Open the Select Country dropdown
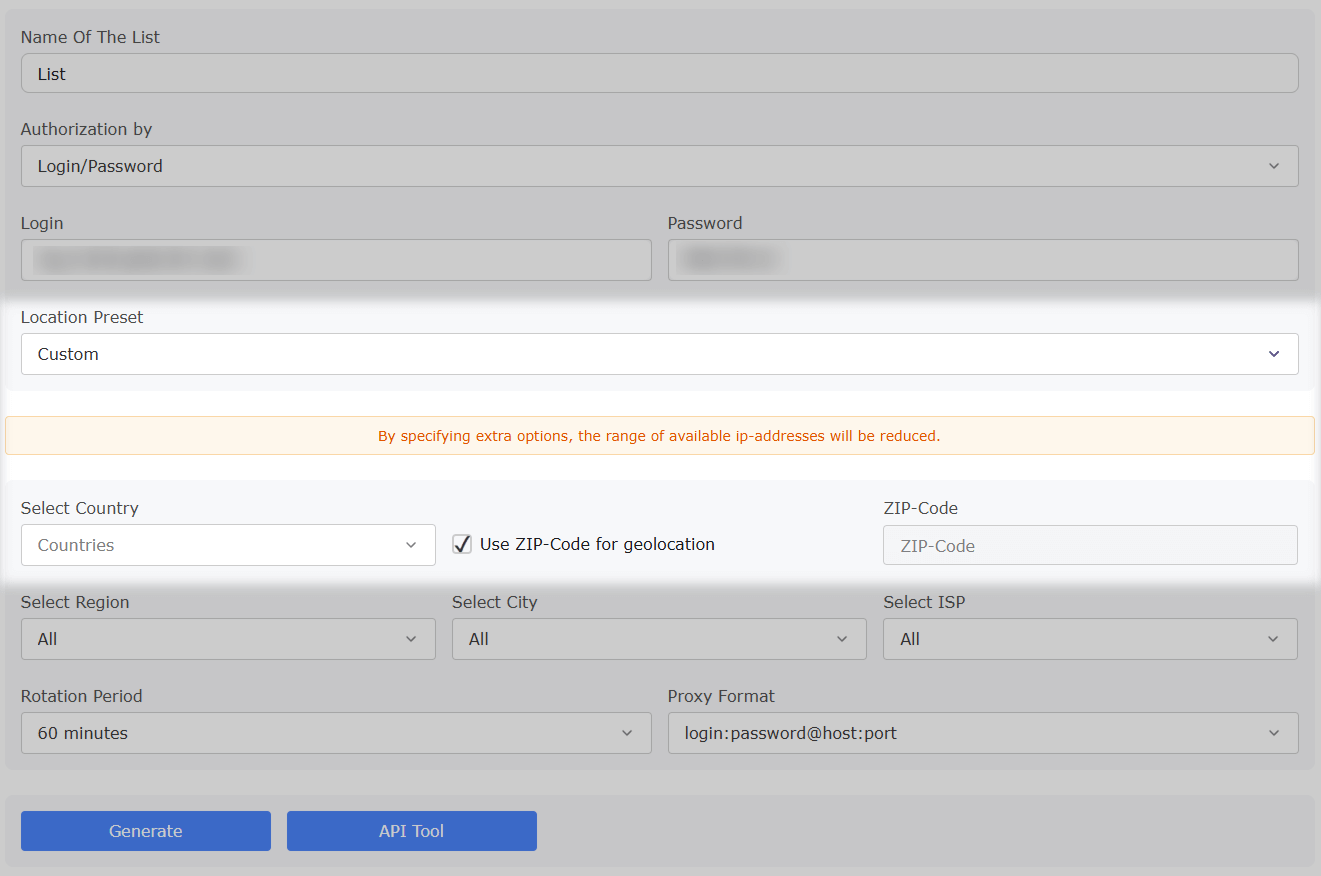Screen dimensions: 1321x876 [228, 545]
